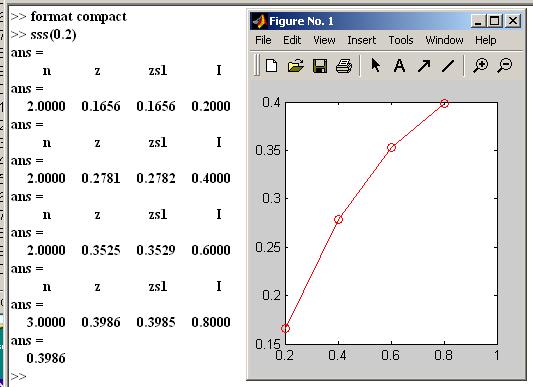Click the Open File folder icon

[x=295, y=65]
